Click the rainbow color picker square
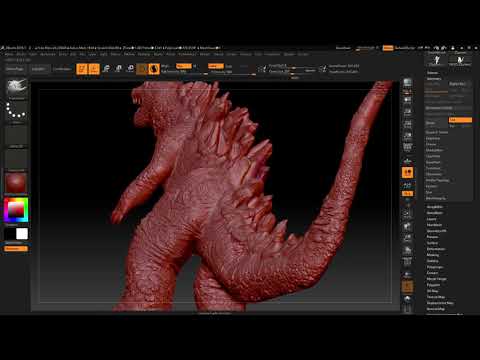 (16, 210)
